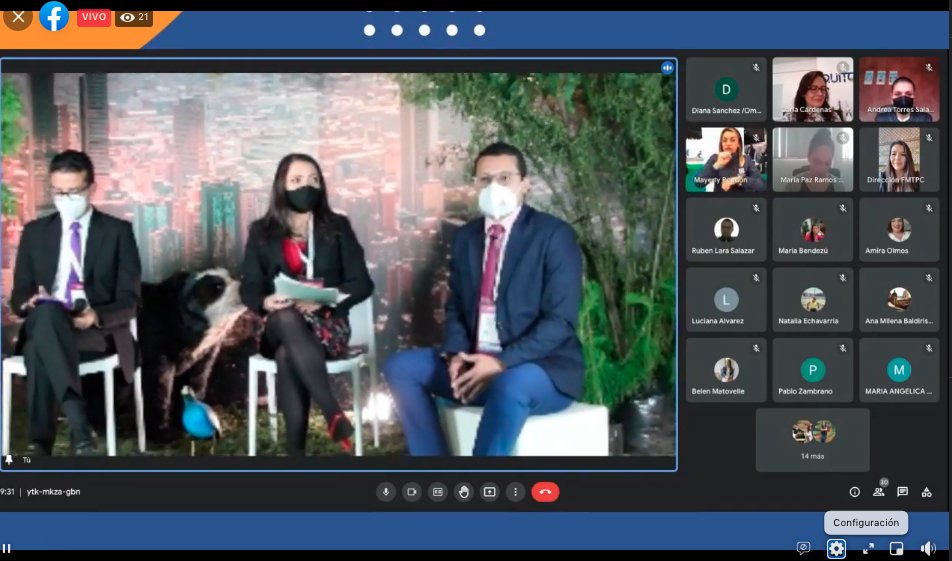Image resolution: width=952 pixels, height=561 pixels.
Task: Select Dirección FMTPC video tile
Action: (x=899, y=160)
